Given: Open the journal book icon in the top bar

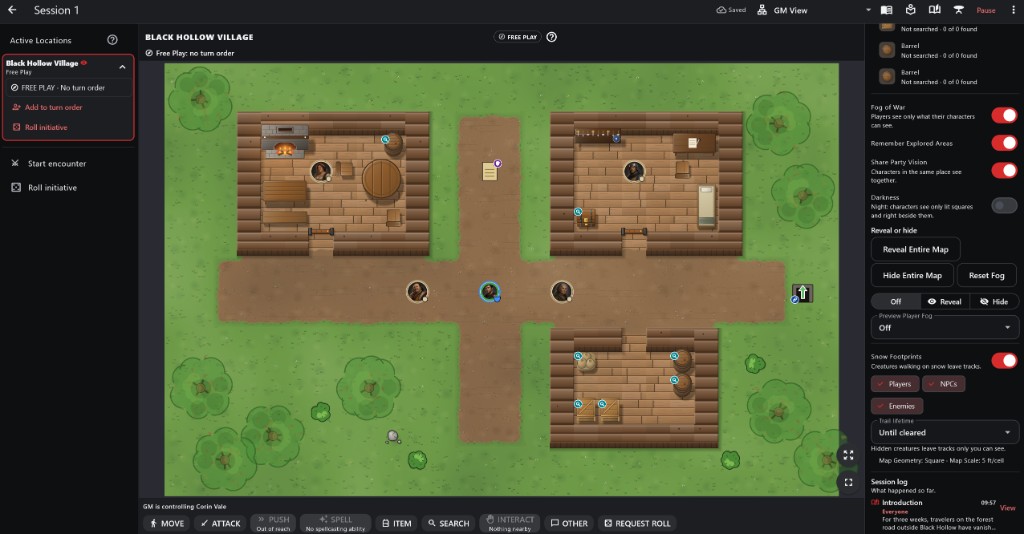Looking at the screenshot, I should point(886,10).
